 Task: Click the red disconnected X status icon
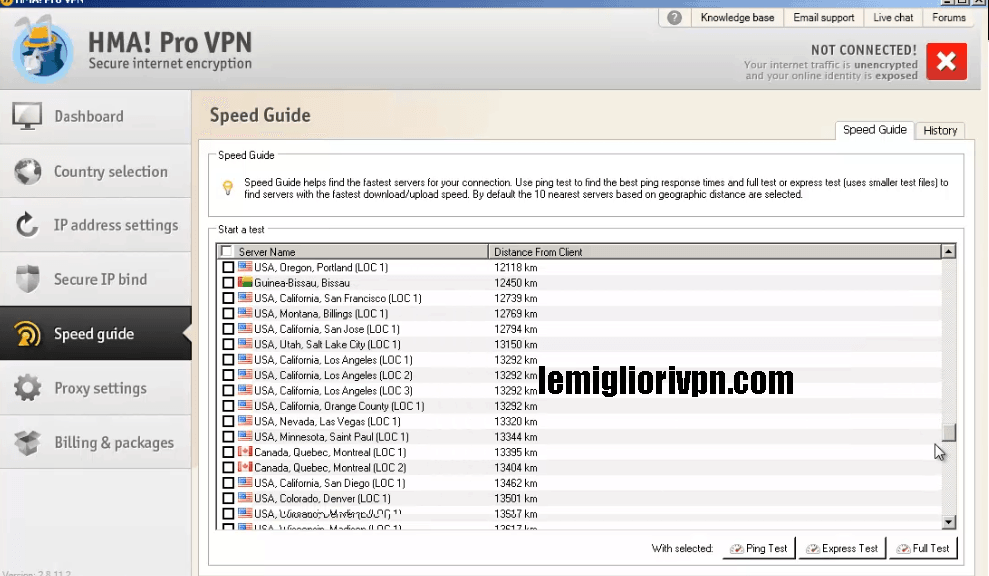[x=946, y=61]
